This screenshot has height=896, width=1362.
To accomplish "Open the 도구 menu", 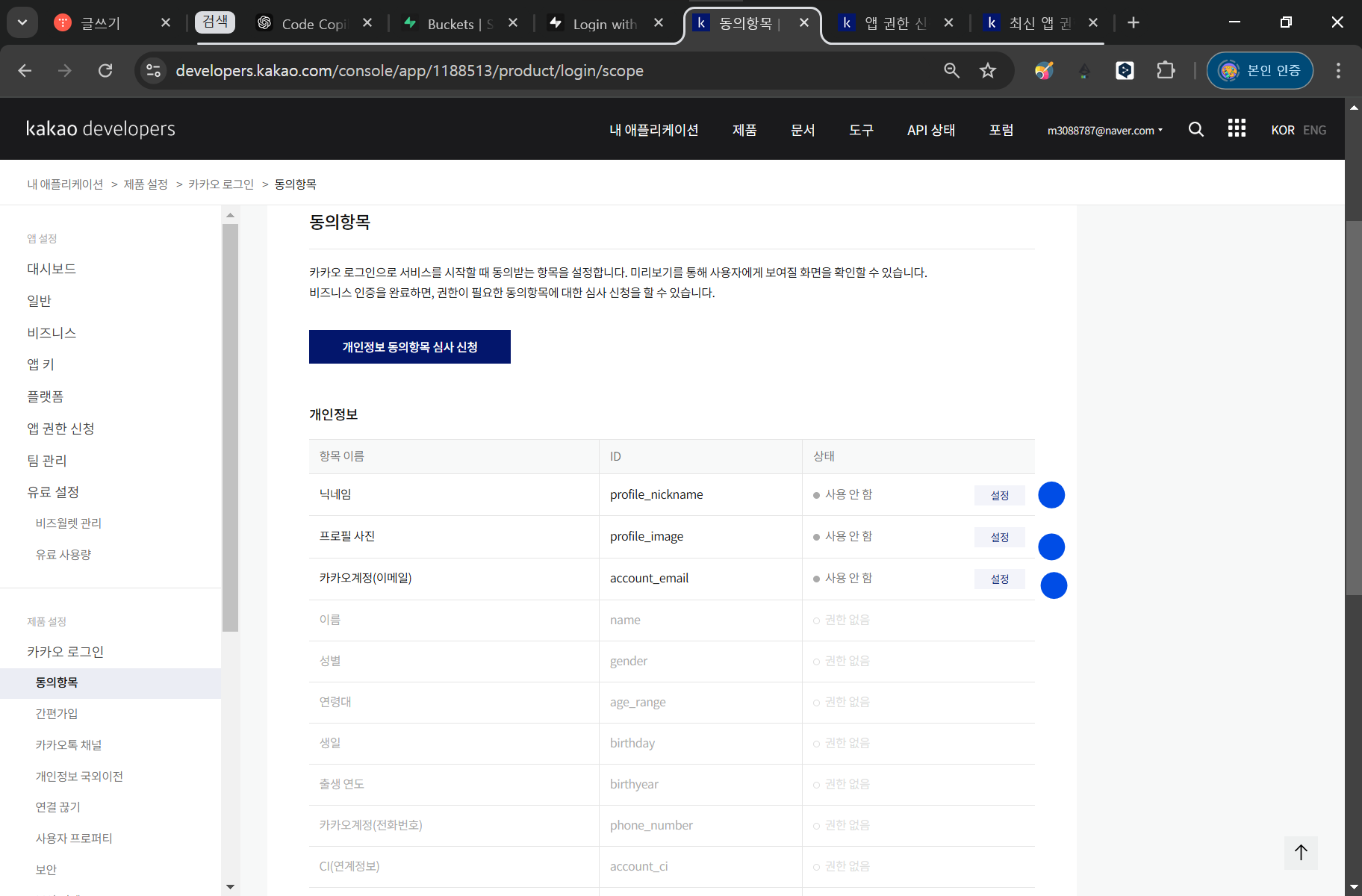I will (861, 130).
